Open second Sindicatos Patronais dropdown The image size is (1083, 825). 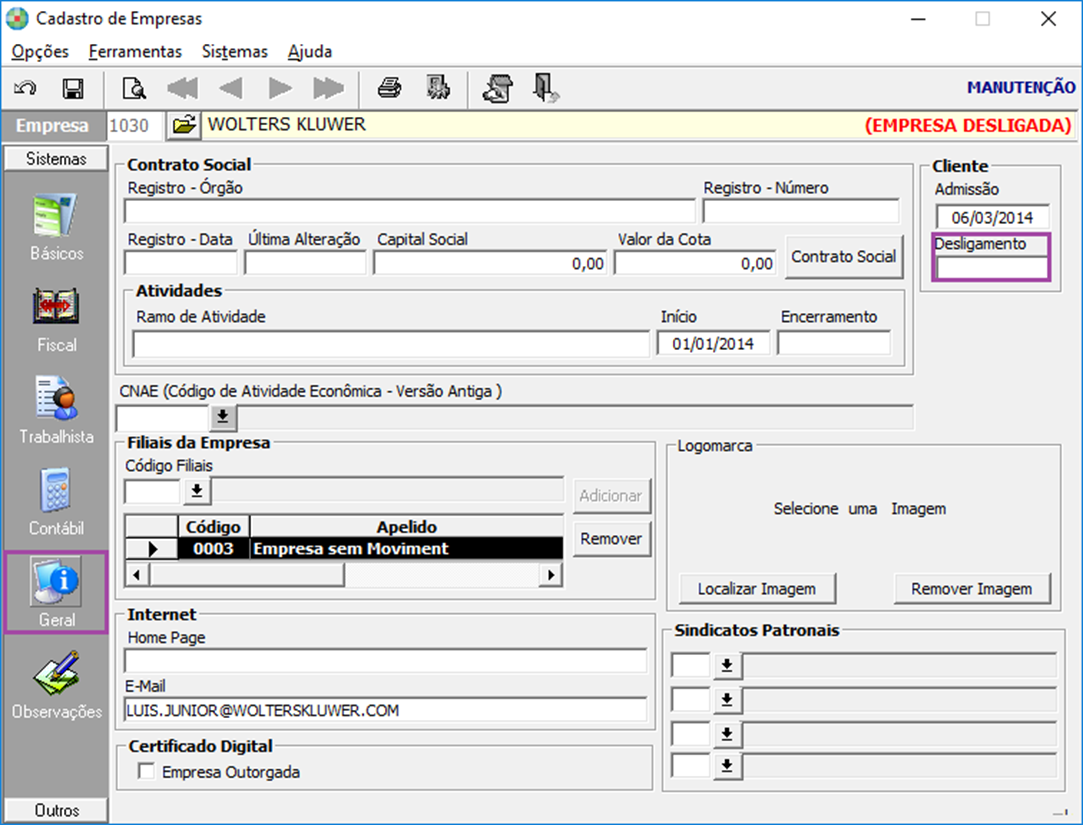727,699
